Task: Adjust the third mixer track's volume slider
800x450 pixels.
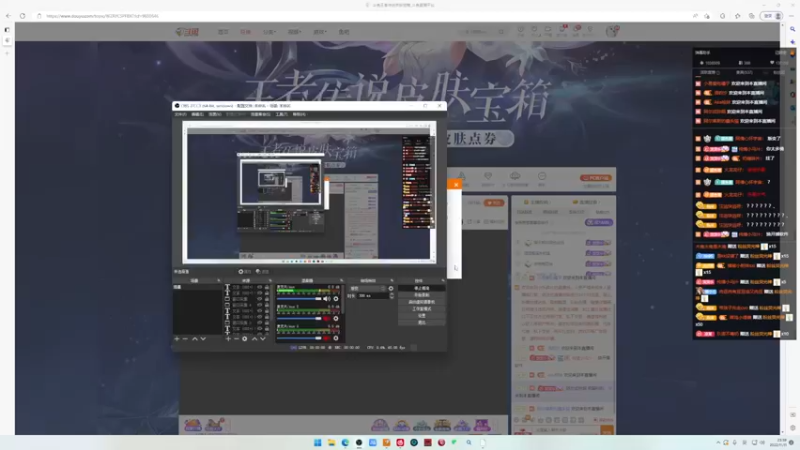Action: (299, 338)
